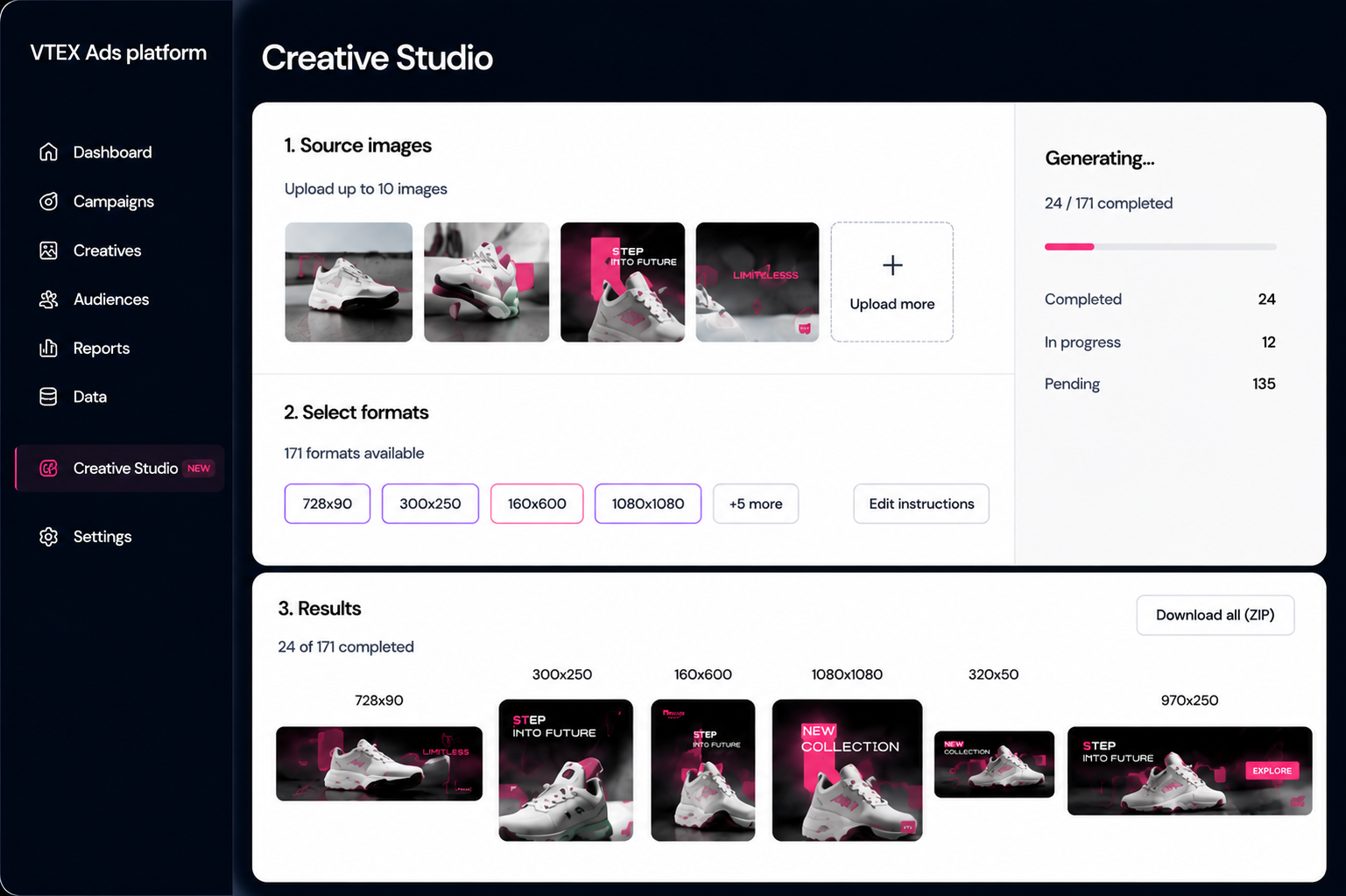Click the '24 of 171 completed' text
The image size is (1346, 896).
346,646
